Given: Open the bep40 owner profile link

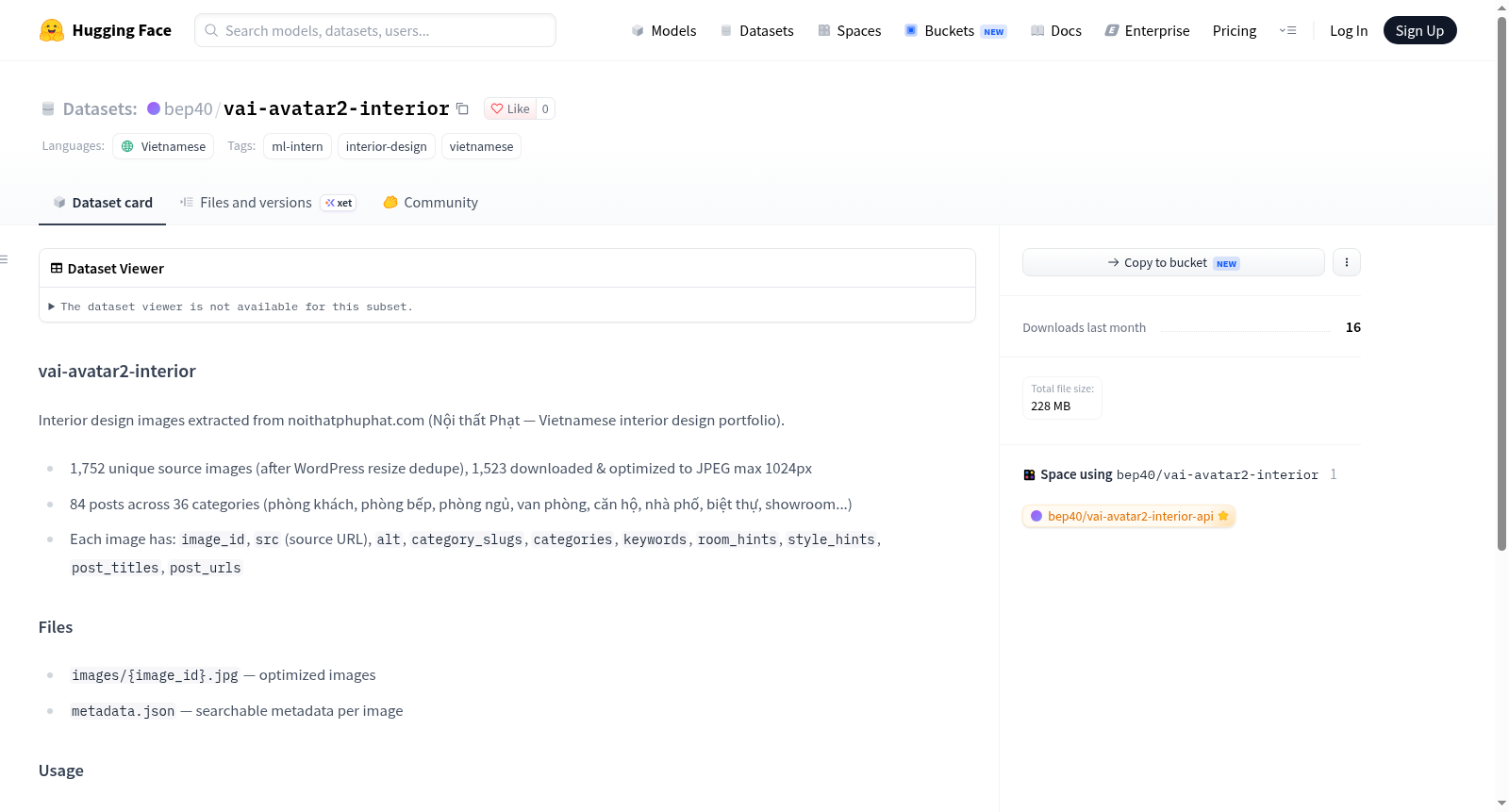Looking at the screenshot, I should [x=189, y=108].
